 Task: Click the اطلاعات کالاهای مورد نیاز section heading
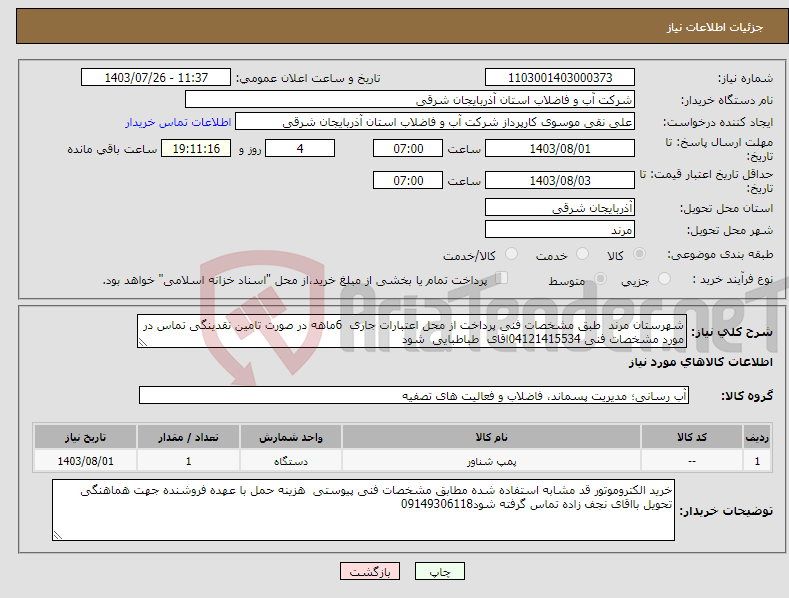click(700, 362)
